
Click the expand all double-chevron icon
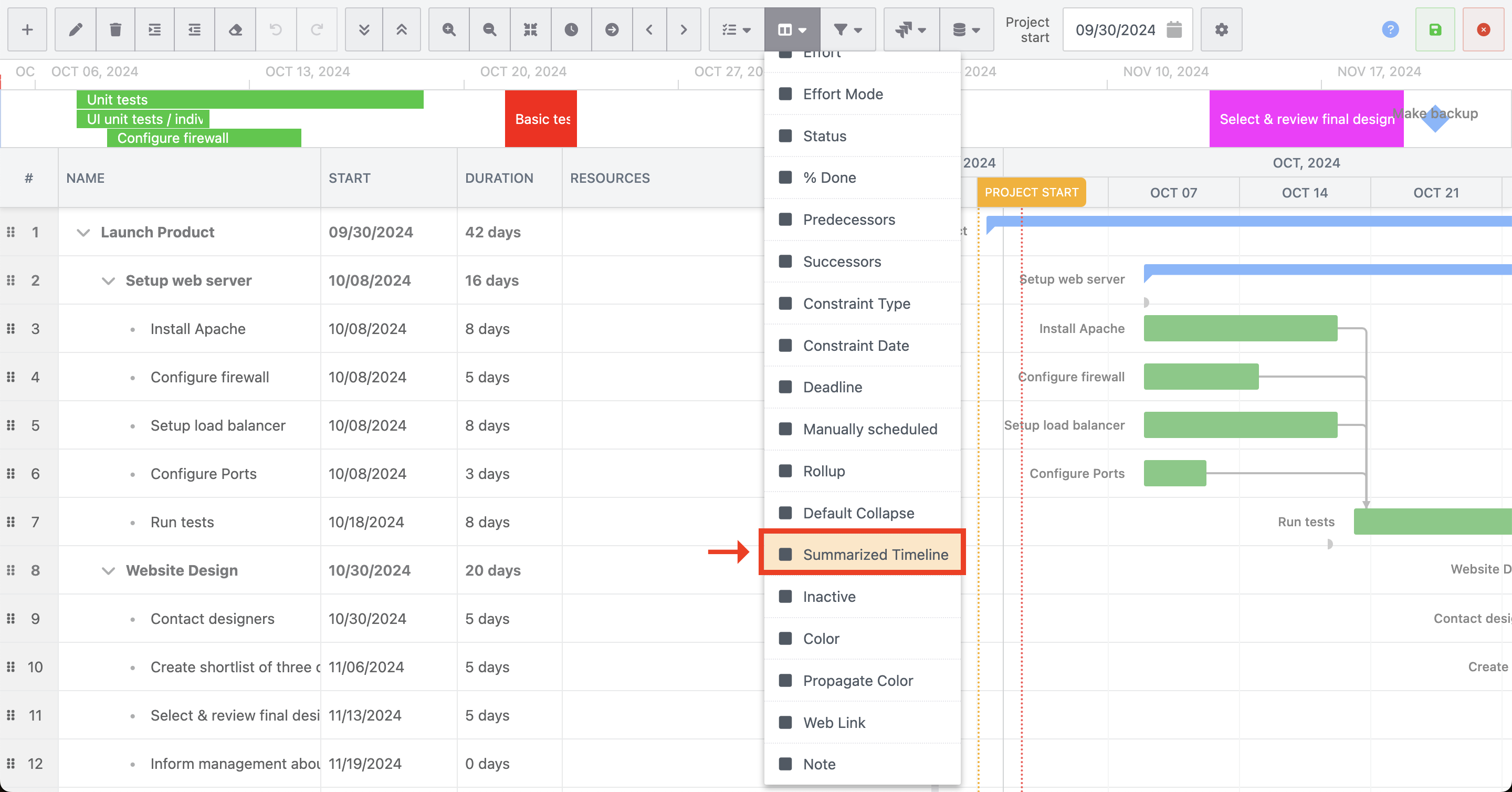click(364, 29)
